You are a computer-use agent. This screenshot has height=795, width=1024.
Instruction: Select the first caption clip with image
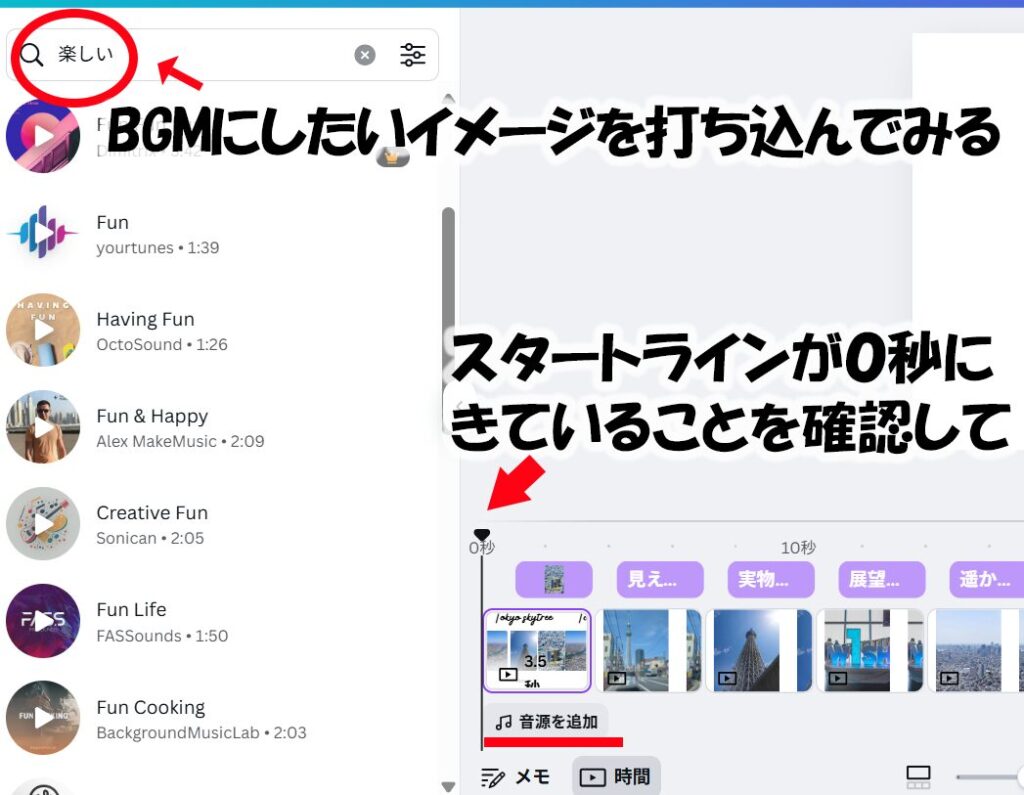tap(554, 579)
